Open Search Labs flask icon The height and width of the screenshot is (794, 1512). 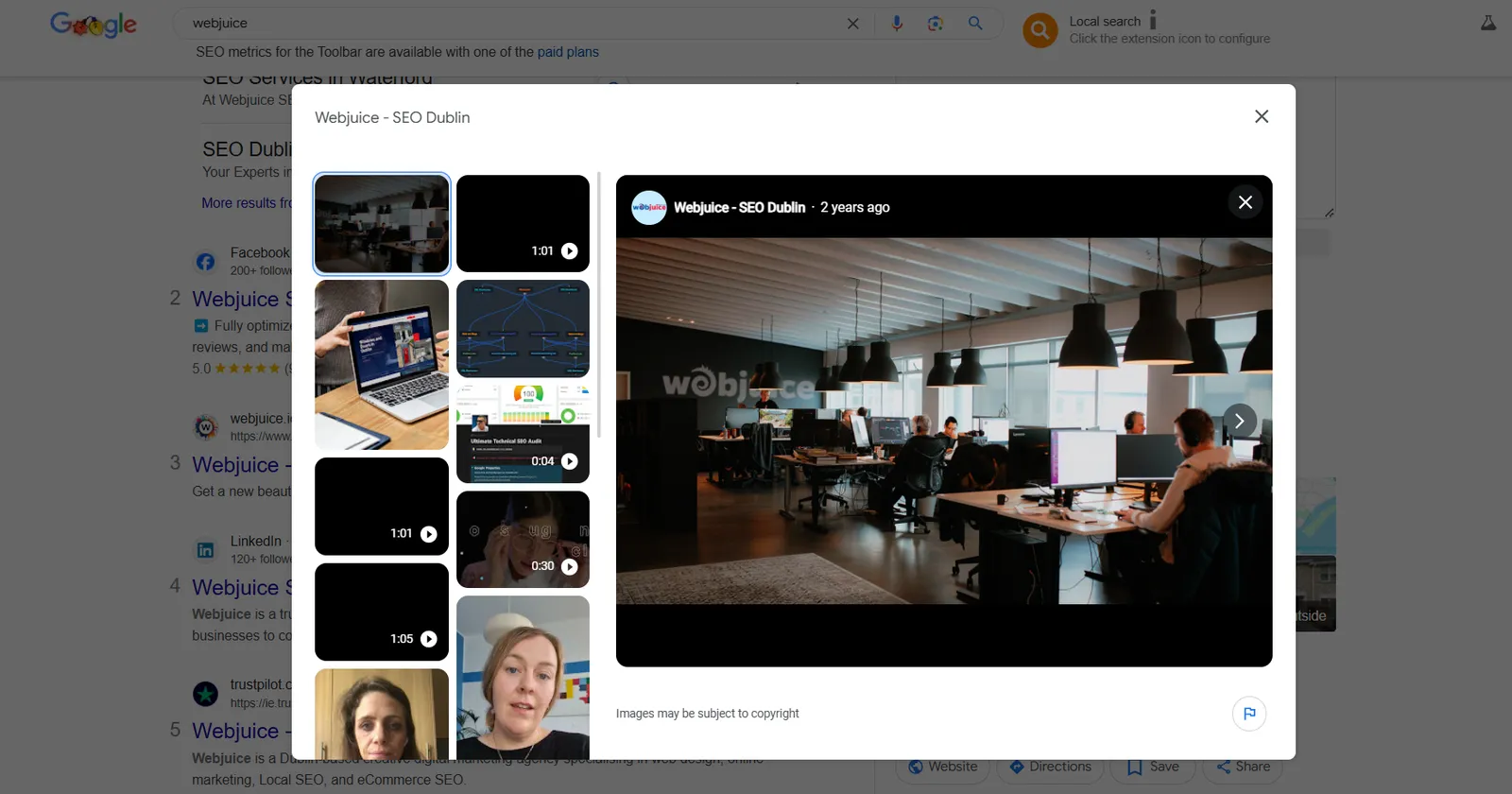(1488, 24)
